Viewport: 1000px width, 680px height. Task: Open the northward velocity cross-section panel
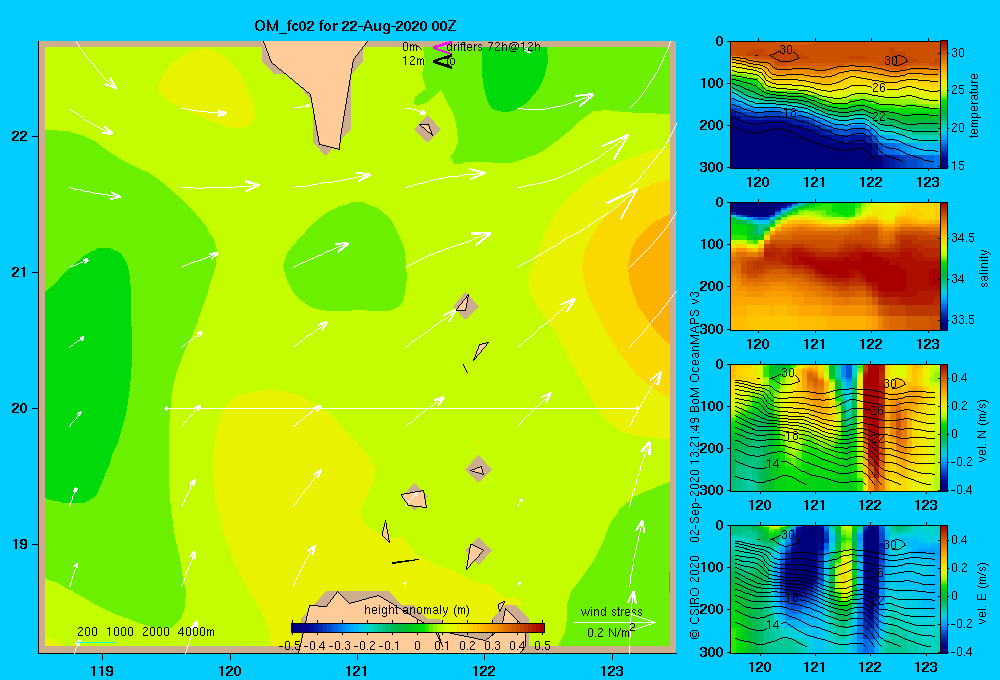point(834,427)
